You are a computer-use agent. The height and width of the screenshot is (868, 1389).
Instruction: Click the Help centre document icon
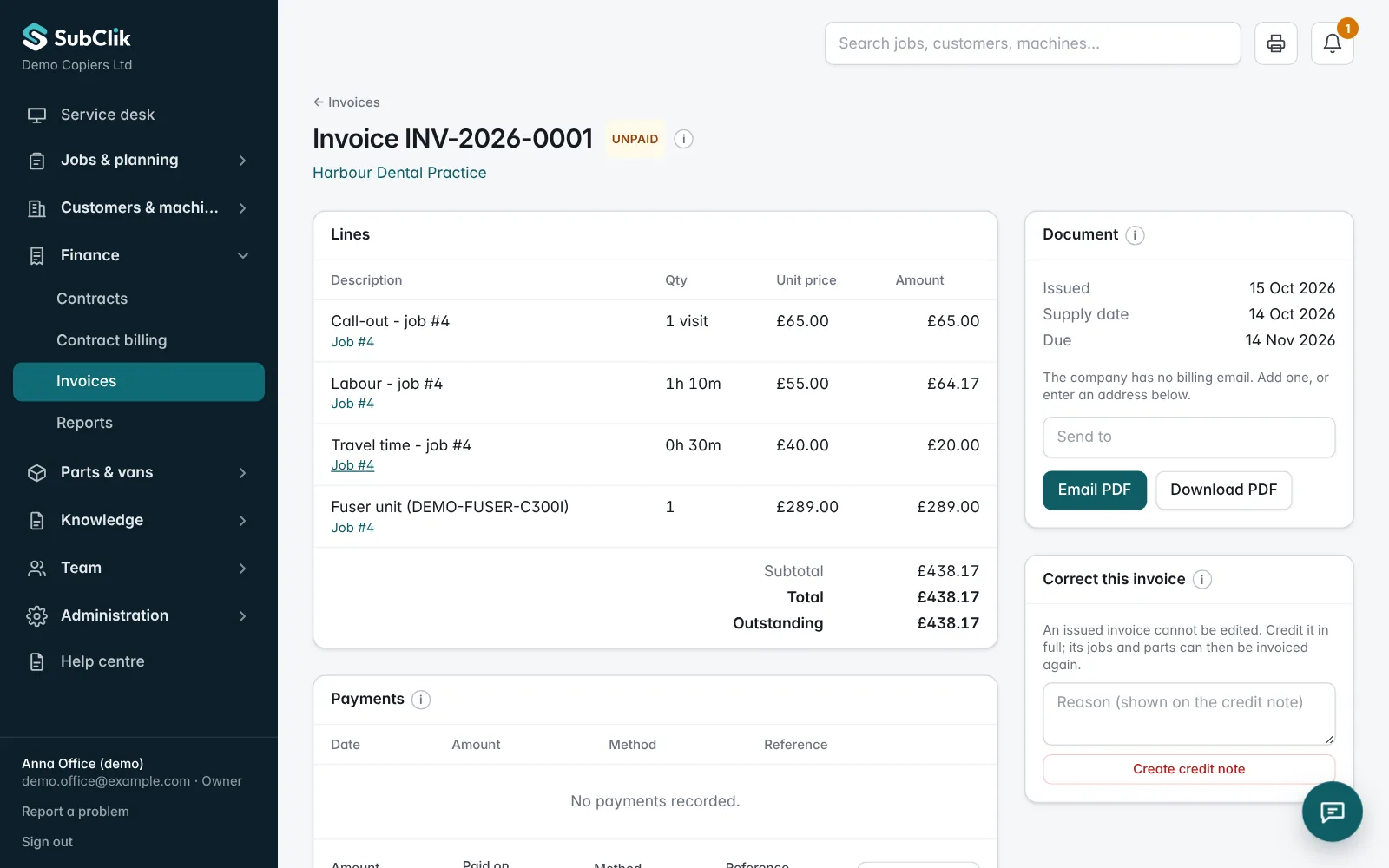36,662
